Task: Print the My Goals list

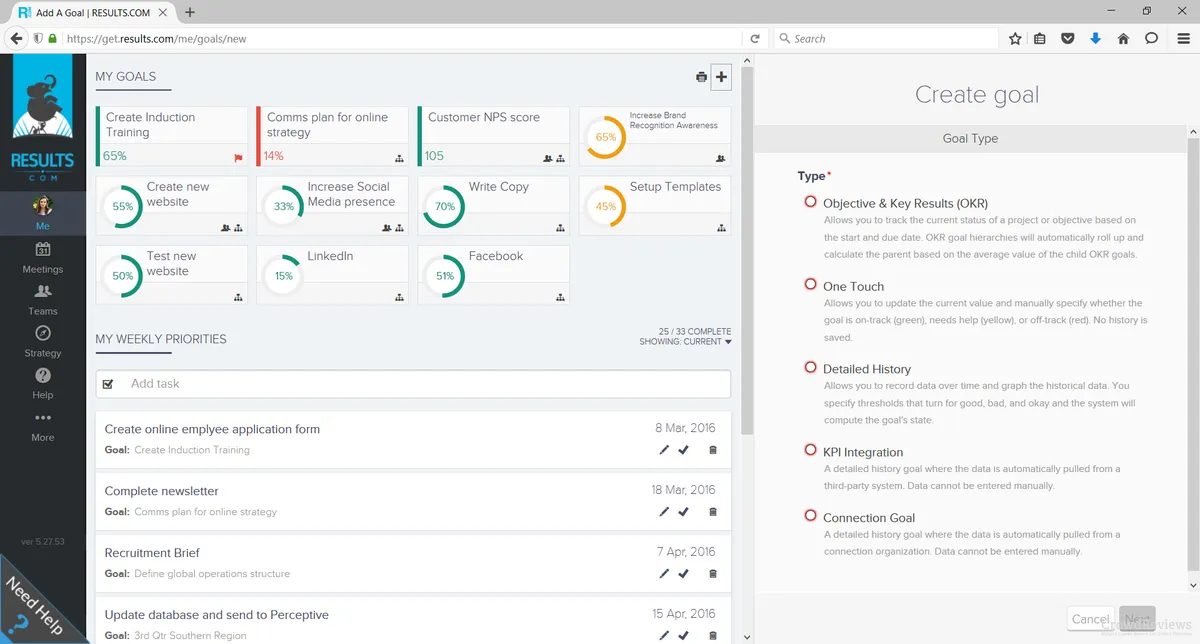Action: click(x=701, y=77)
